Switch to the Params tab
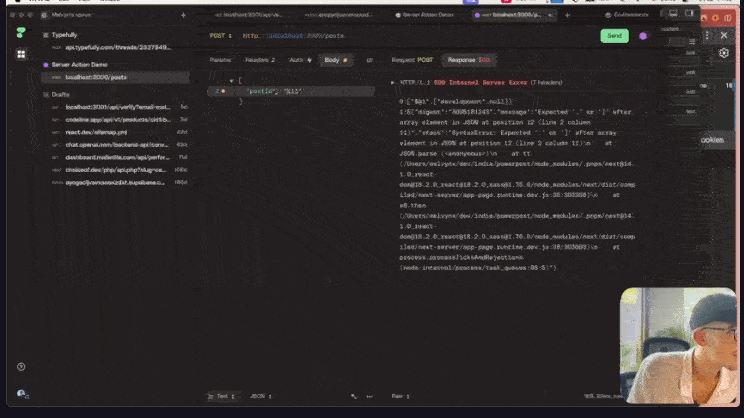744x418 pixels. point(220,60)
